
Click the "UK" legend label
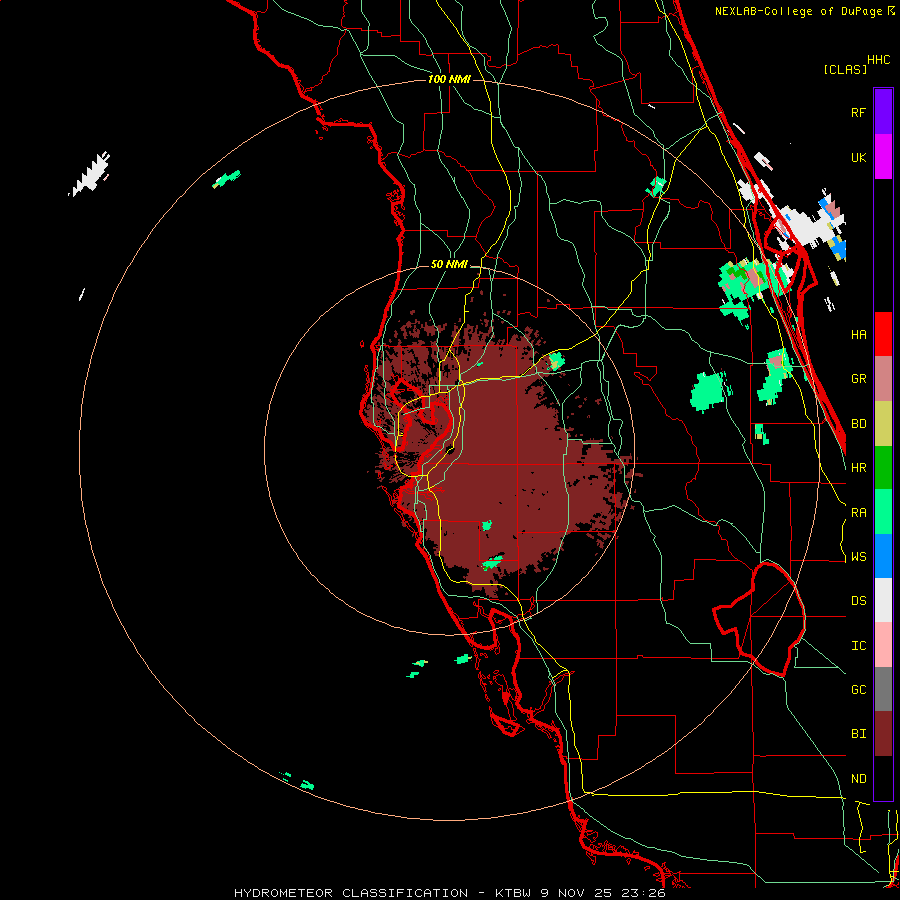pos(858,157)
